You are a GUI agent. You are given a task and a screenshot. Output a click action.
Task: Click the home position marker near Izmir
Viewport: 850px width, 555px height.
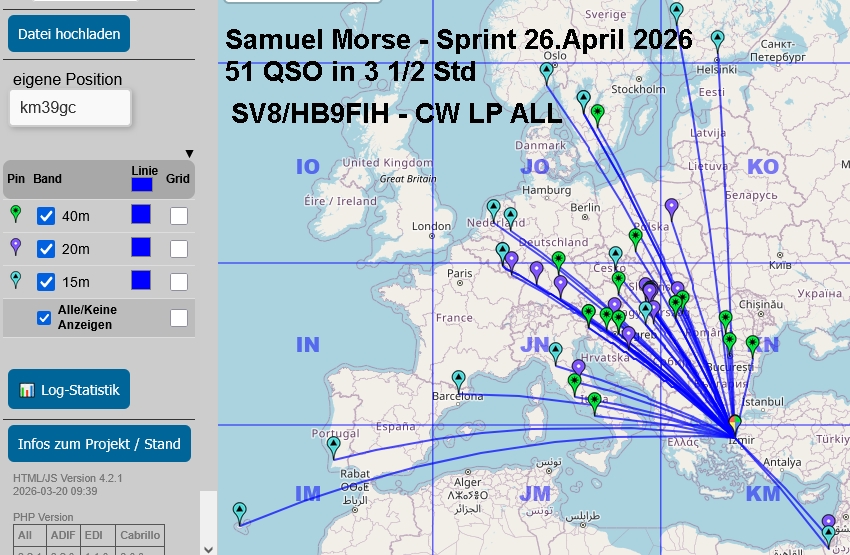(735, 424)
